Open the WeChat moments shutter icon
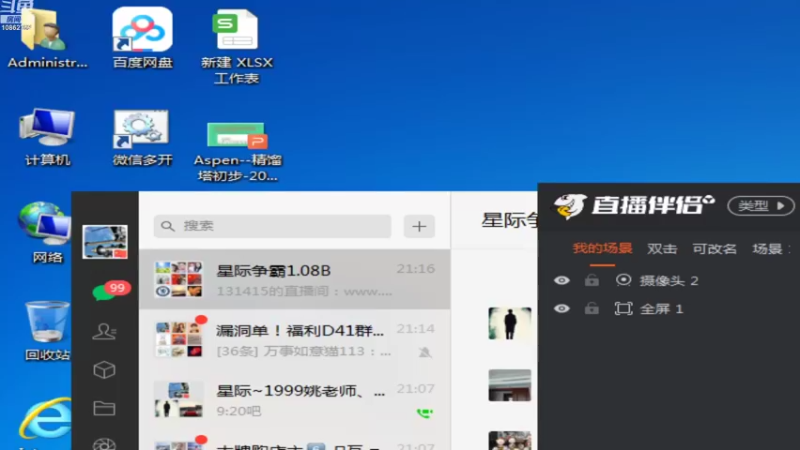 104,444
